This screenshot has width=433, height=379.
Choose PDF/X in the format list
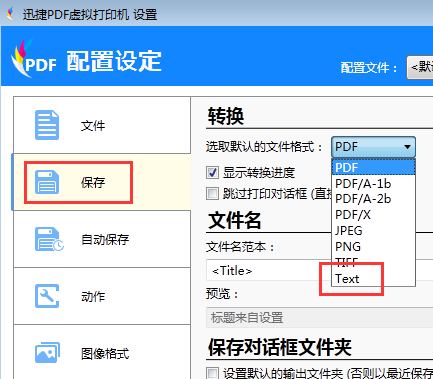pos(373,215)
